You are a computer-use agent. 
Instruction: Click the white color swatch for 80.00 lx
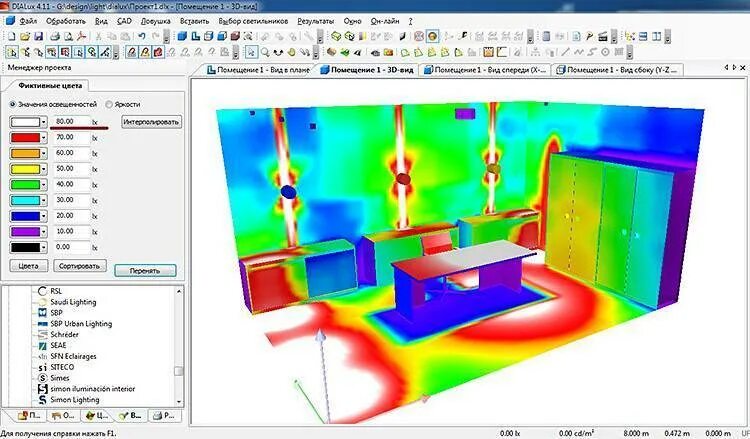25,122
